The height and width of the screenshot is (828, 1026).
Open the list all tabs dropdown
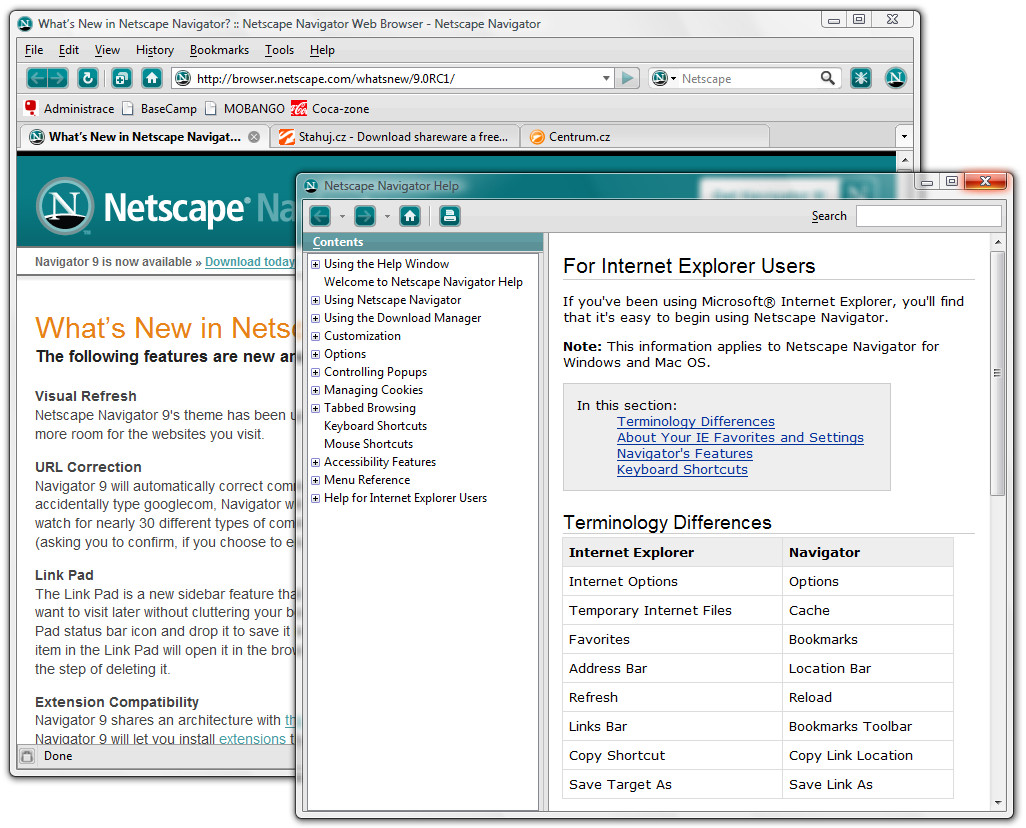click(x=904, y=137)
